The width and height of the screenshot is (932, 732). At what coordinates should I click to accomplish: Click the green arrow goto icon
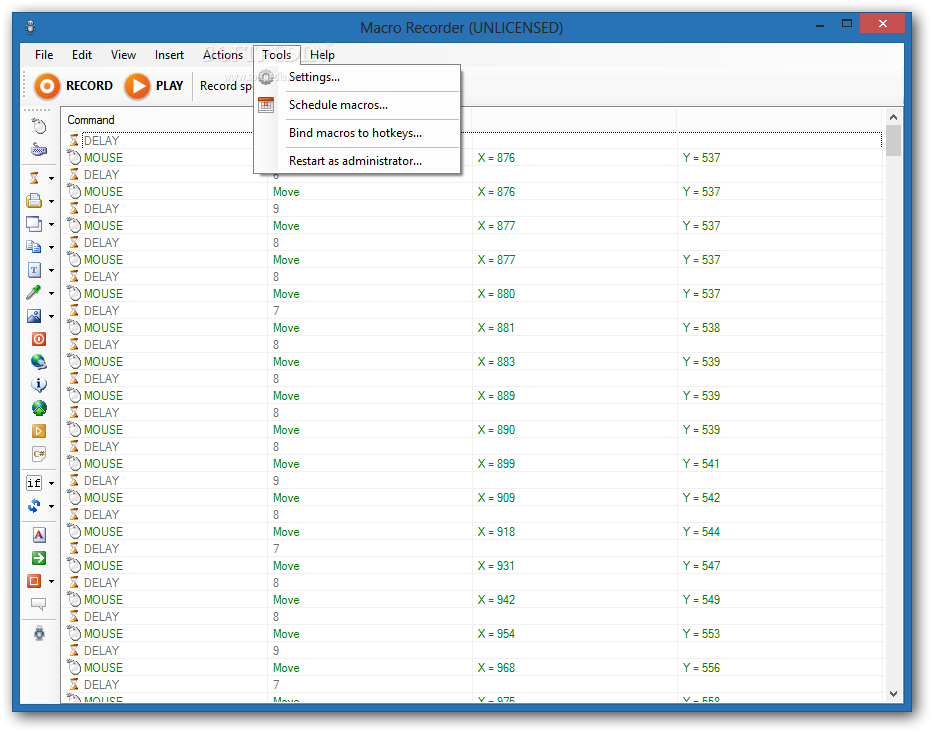39,558
